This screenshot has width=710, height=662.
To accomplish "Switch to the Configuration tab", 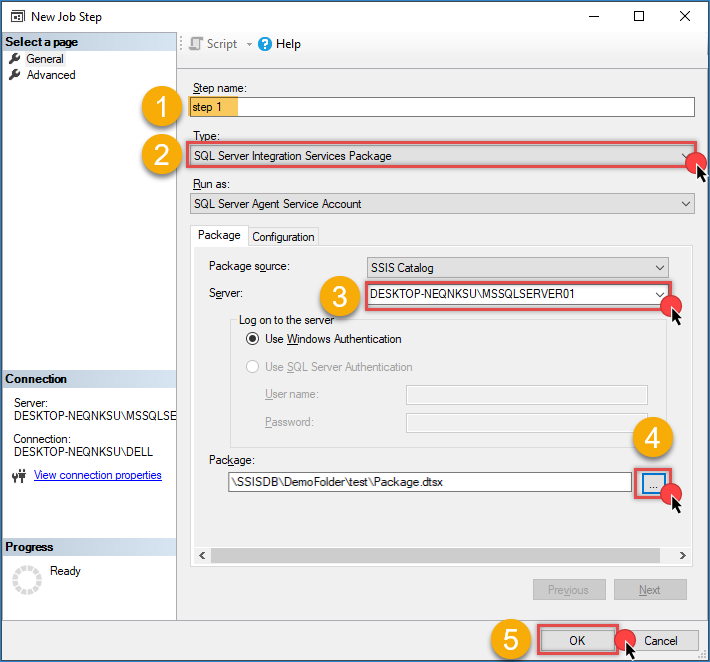I will 283,237.
